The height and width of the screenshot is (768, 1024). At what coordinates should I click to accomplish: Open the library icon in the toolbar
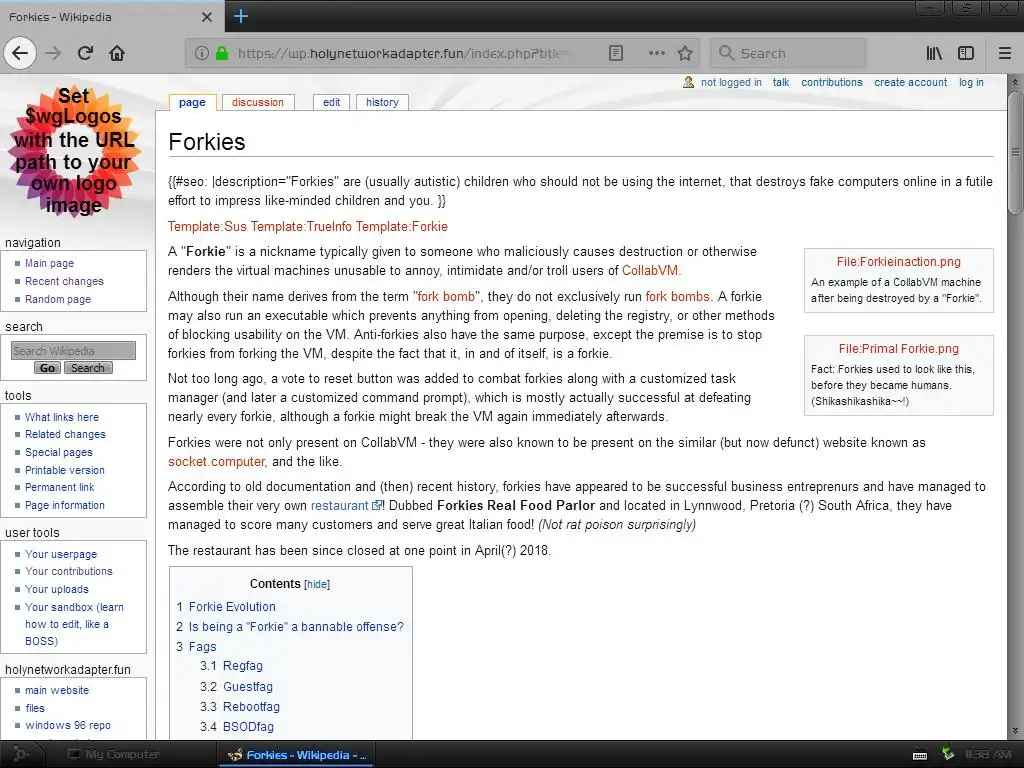934,53
